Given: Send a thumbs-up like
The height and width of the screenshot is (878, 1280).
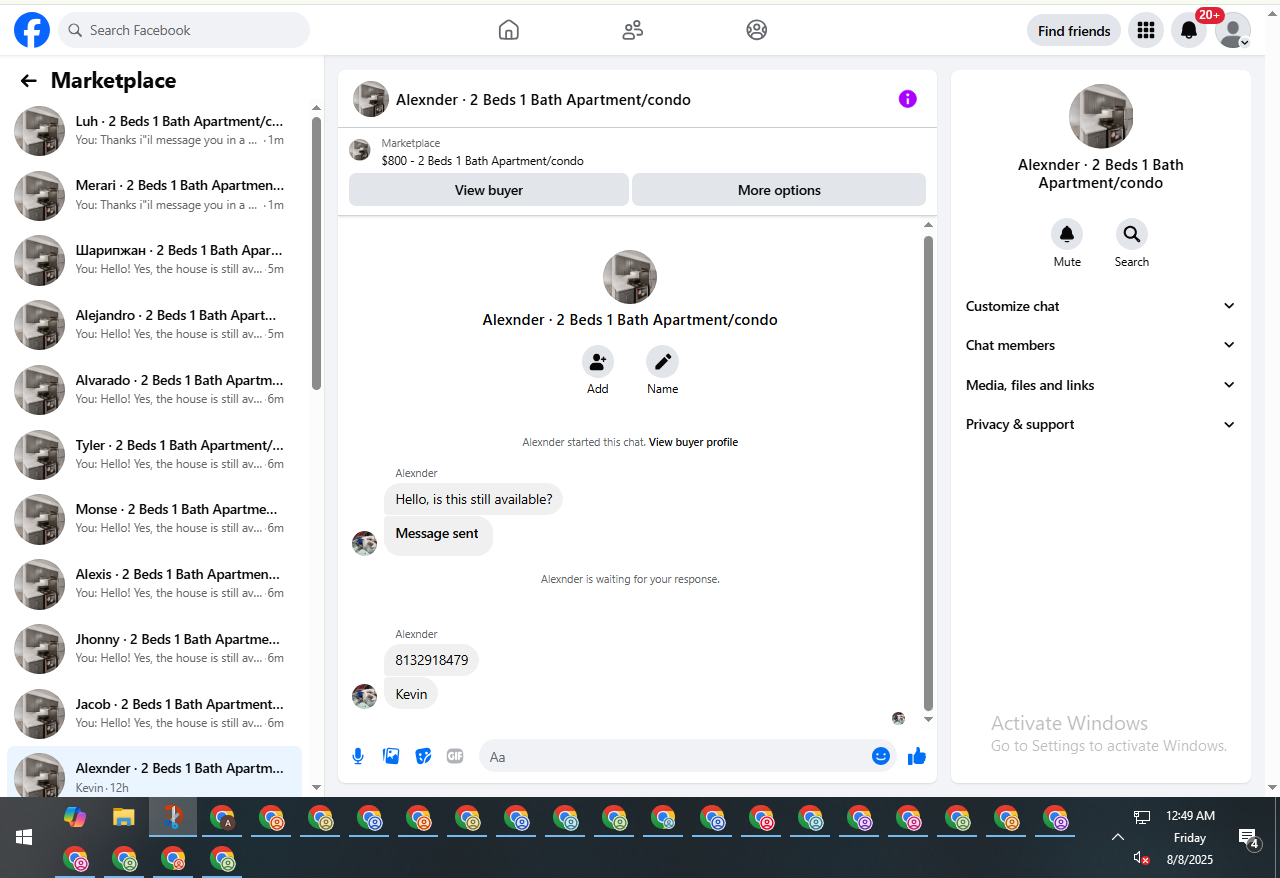Looking at the screenshot, I should point(917,756).
